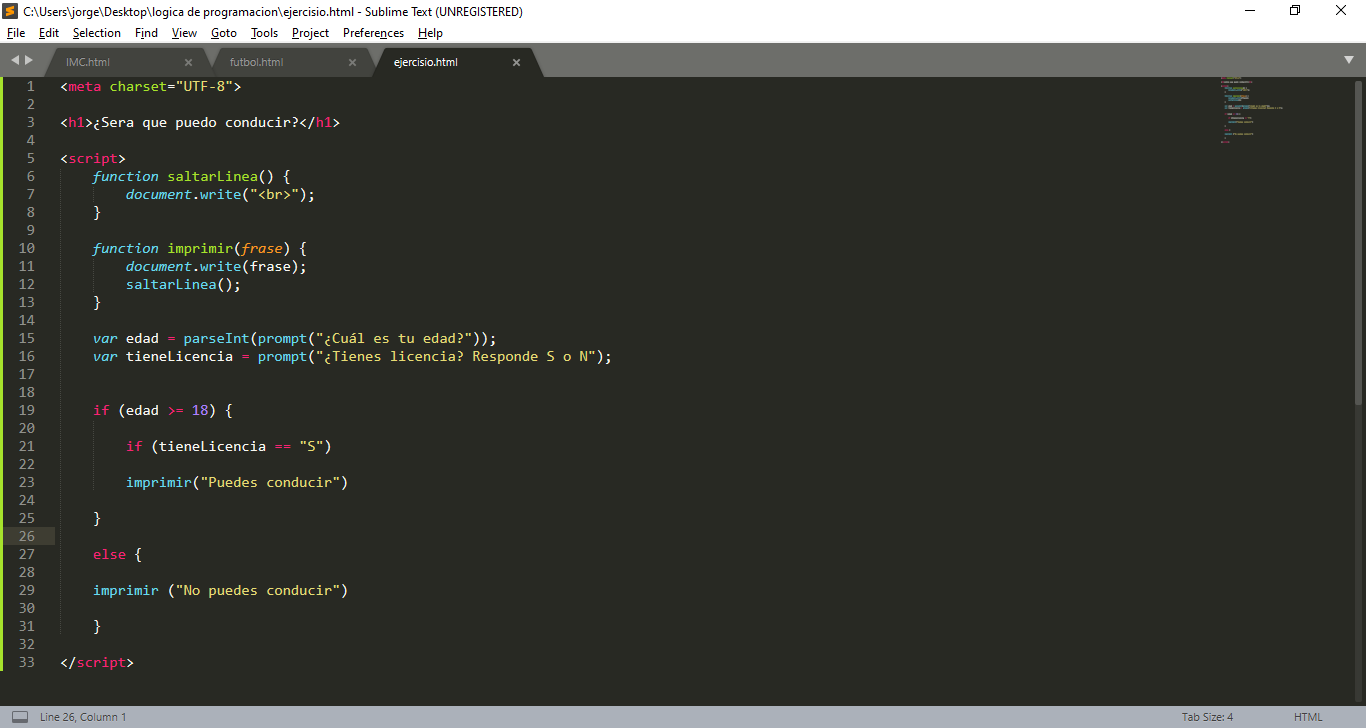
Task: Click function saltarLinea declaration
Action: tap(191, 176)
